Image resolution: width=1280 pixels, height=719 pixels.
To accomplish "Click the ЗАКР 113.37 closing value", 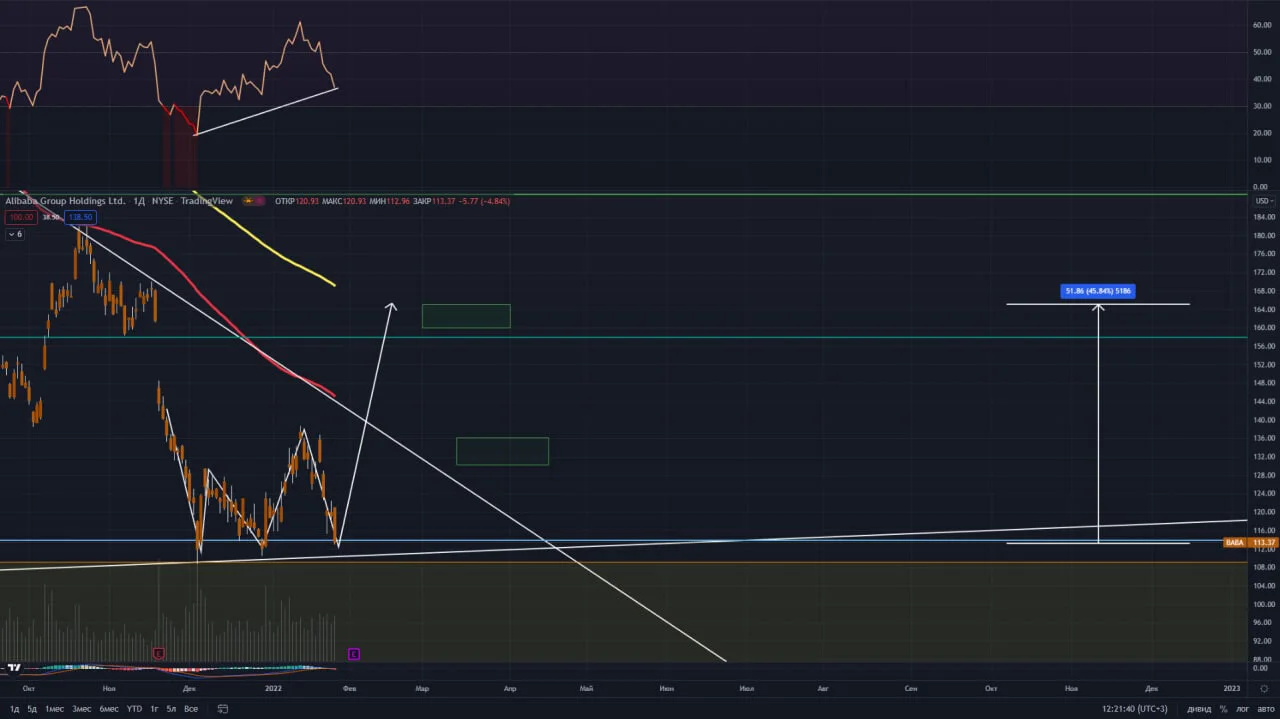I will pos(433,201).
